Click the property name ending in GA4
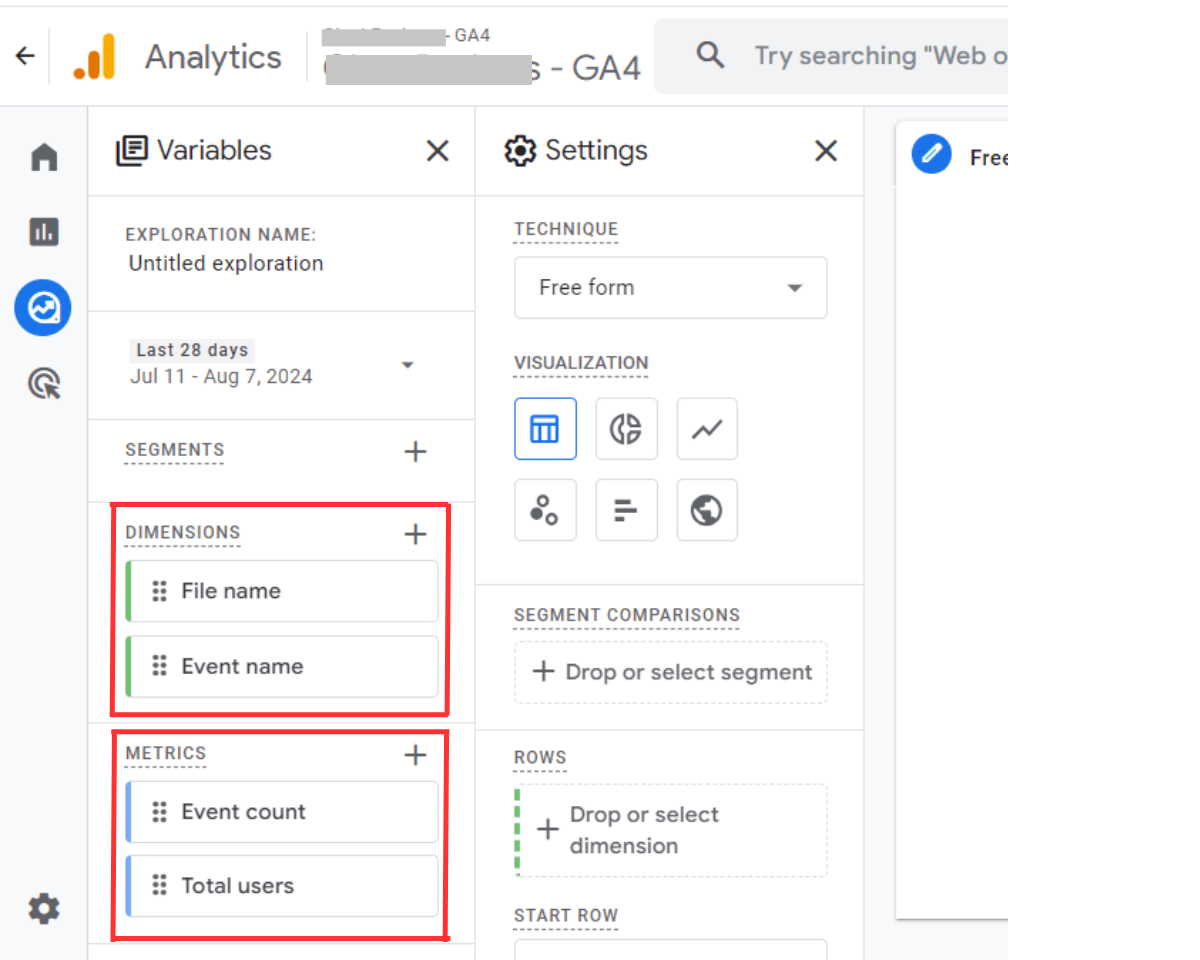The width and height of the screenshot is (1200, 960). pyautogui.click(x=482, y=68)
